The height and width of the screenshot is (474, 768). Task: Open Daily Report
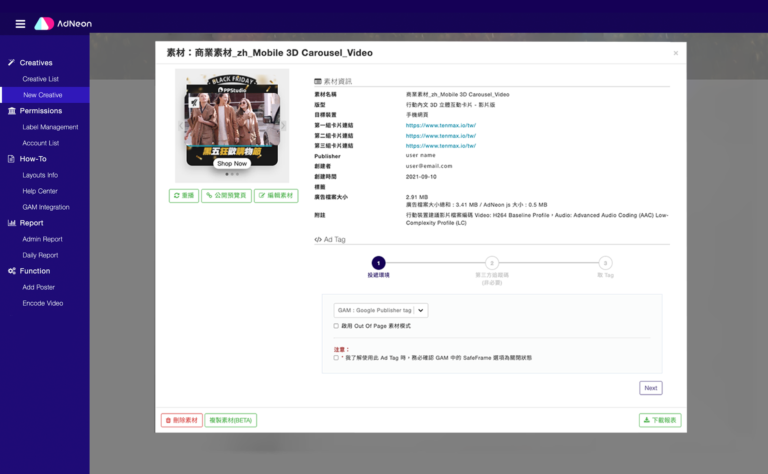[40, 255]
